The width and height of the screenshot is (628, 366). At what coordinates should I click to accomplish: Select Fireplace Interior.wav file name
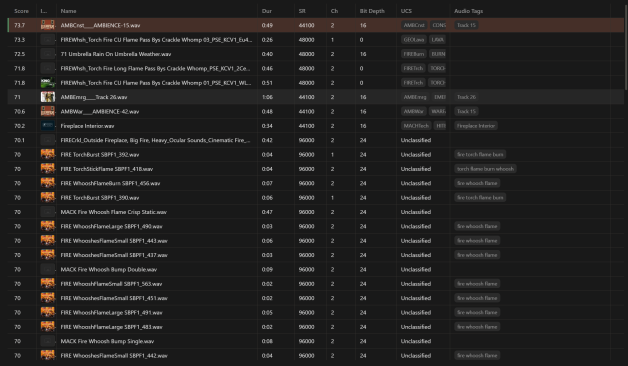tap(87, 126)
